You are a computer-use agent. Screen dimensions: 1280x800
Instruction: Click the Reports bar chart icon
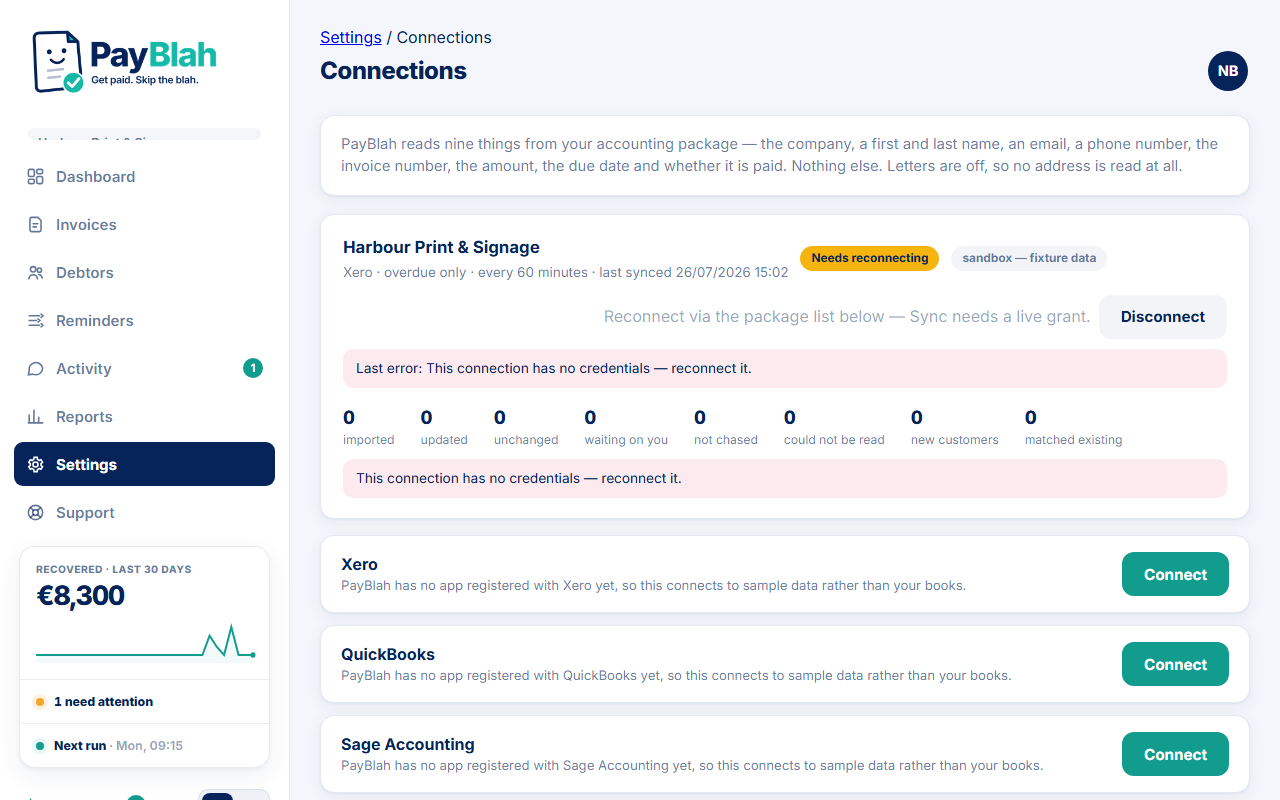coord(36,417)
